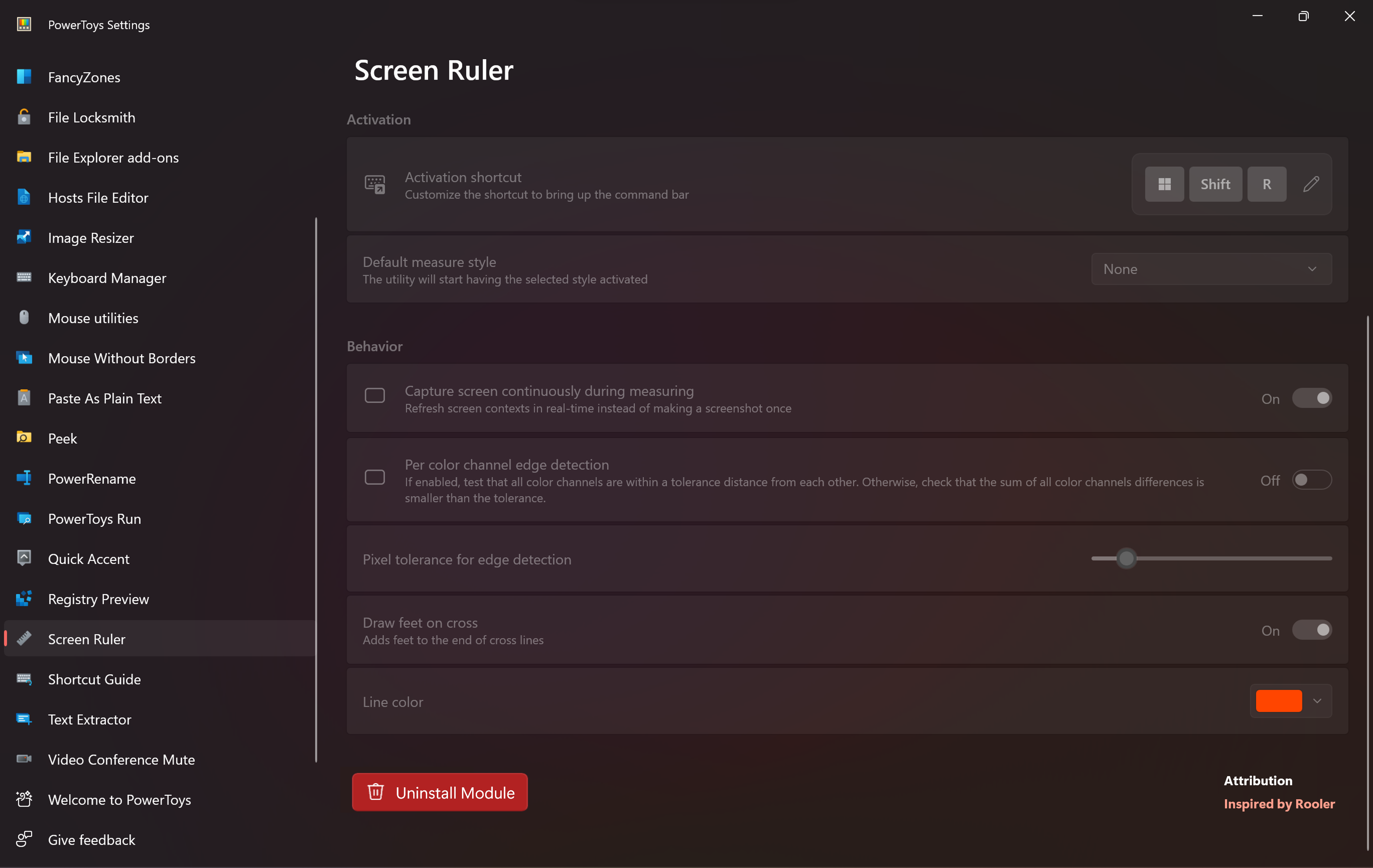Click the Keyboard Manager icon
This screenshot has height=868, width=1373.
point(24,277)
